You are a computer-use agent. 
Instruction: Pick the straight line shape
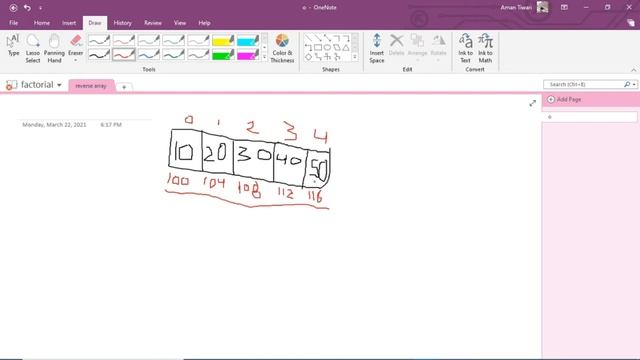[x=308, y=38]
